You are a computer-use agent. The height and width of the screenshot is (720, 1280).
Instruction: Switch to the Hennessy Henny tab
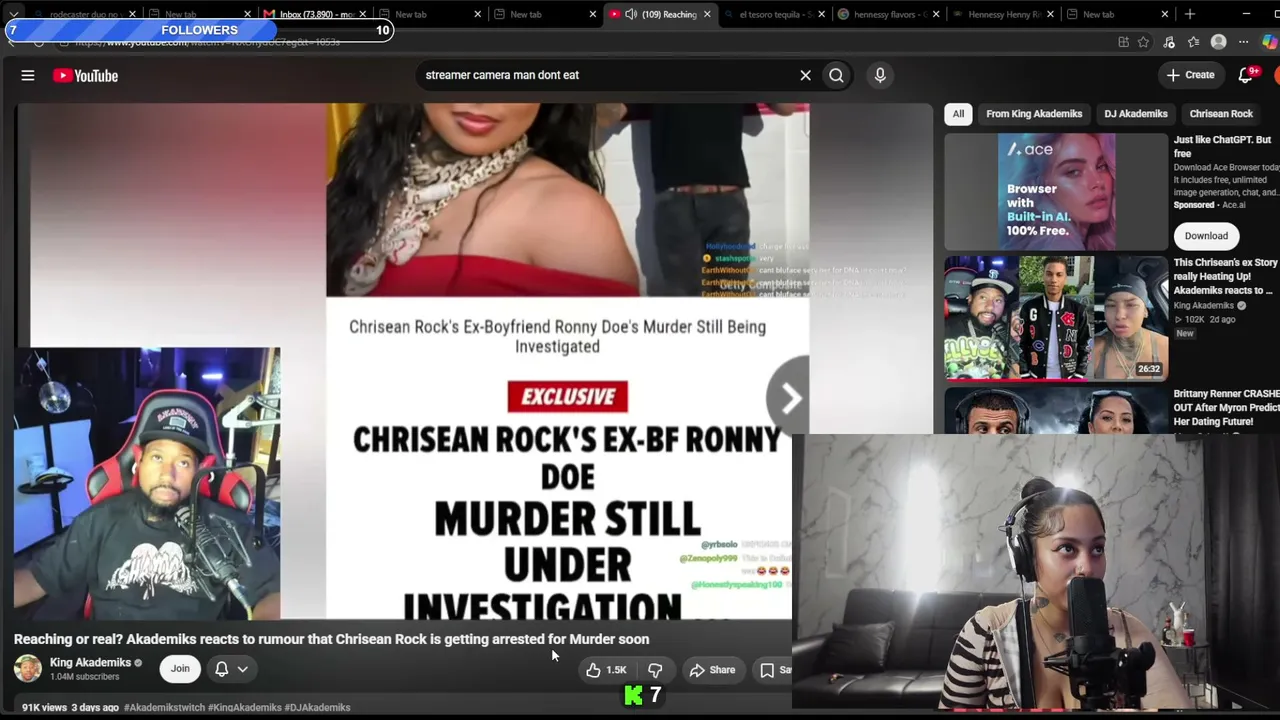tap(1002, 14)
